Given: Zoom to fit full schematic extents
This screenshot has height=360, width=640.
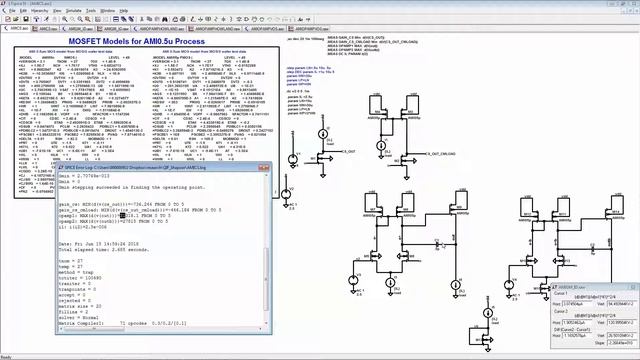Looking at the screenshot, I should pos(88,19).
